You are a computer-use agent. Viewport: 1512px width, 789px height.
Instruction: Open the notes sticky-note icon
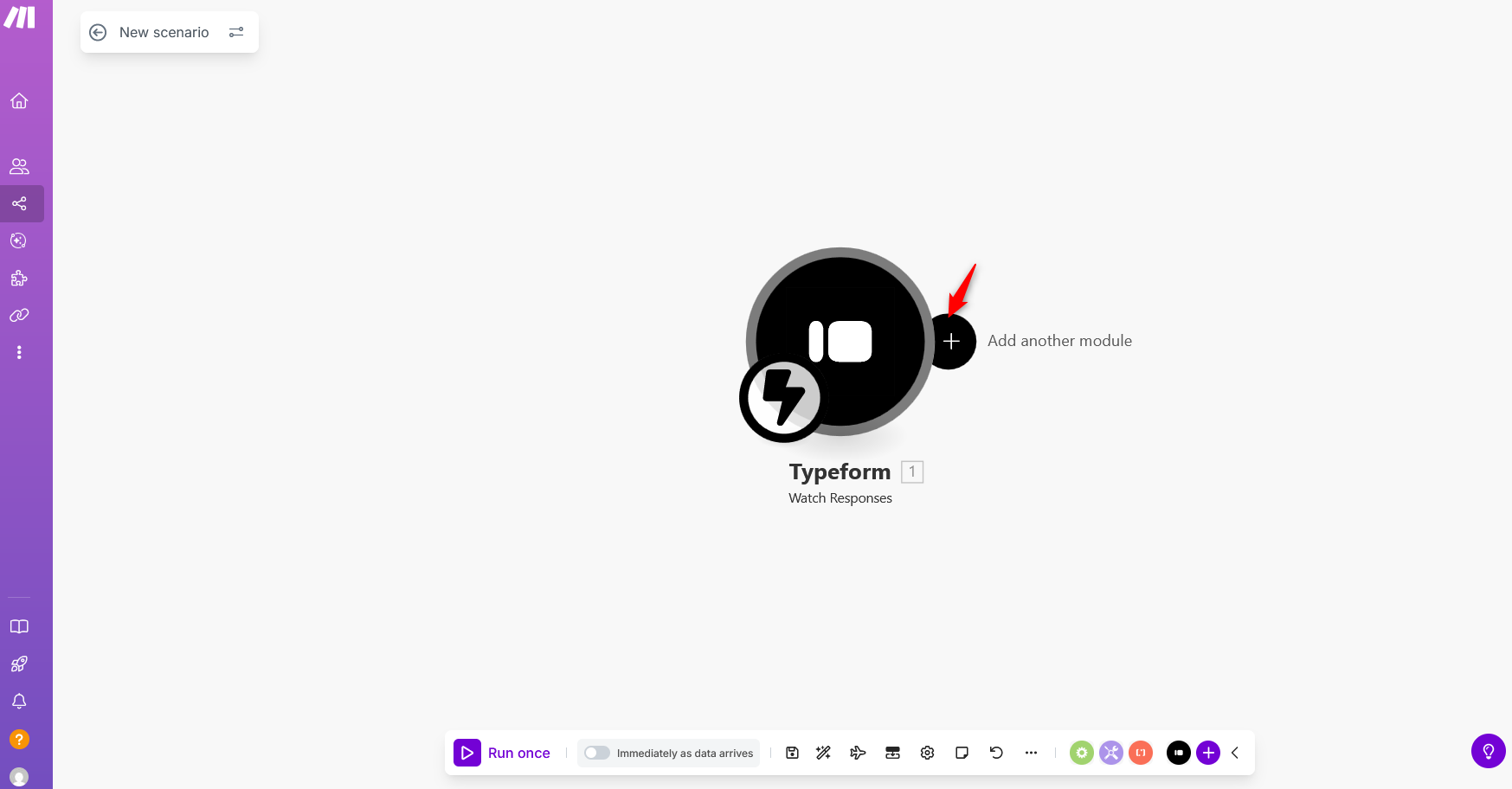pos(962,753)
